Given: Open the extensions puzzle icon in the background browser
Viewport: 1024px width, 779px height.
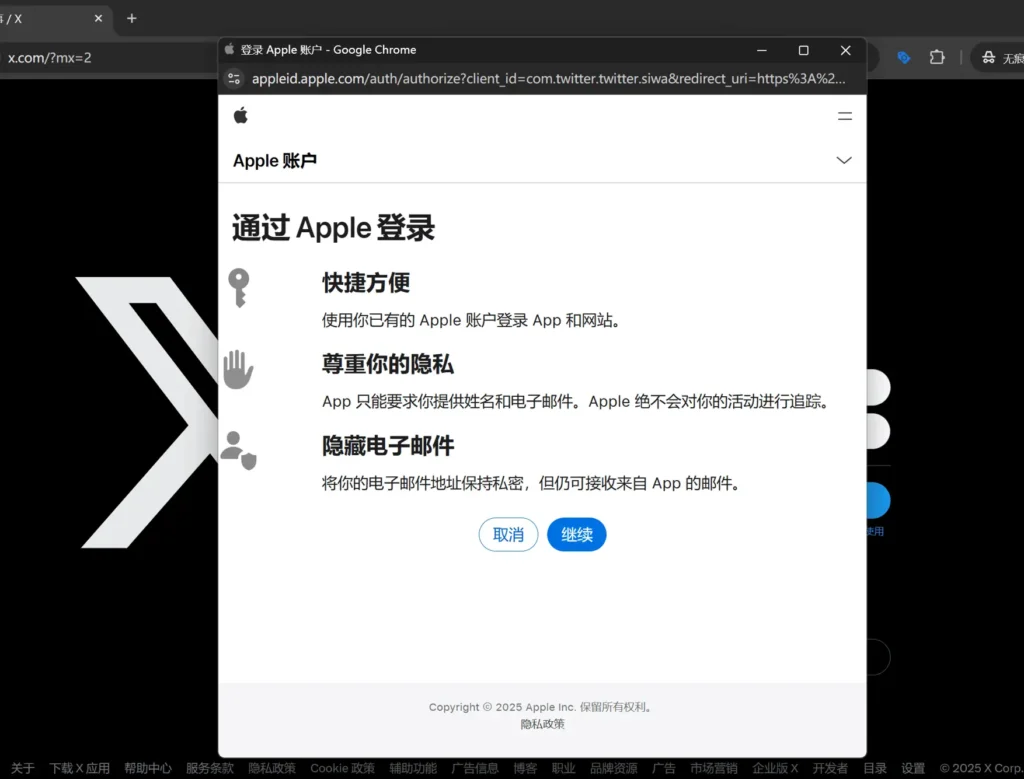Looking at the screenshot, I should coord(937,57).
